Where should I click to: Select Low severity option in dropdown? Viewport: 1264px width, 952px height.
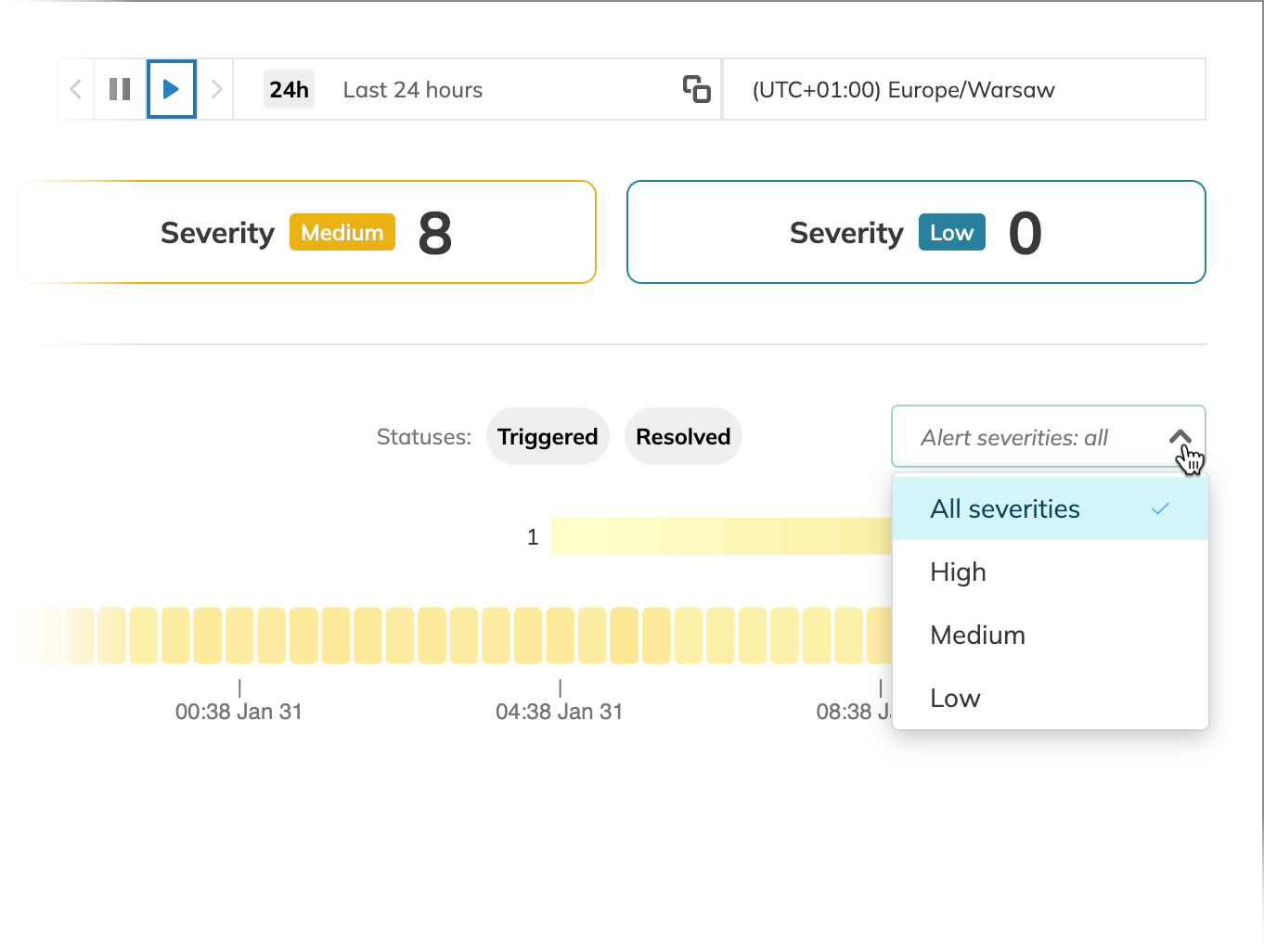tap(1051, 698)
